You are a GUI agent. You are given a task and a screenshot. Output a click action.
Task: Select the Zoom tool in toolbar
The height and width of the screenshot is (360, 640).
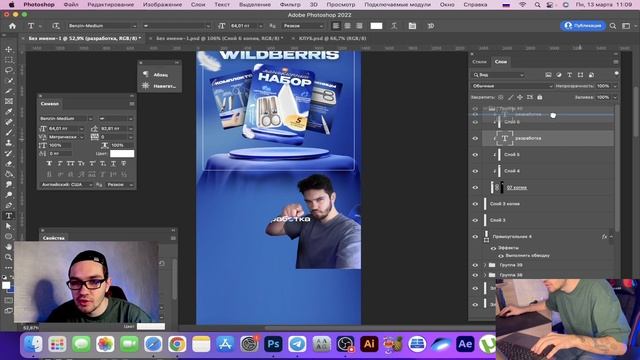point(9,257)
